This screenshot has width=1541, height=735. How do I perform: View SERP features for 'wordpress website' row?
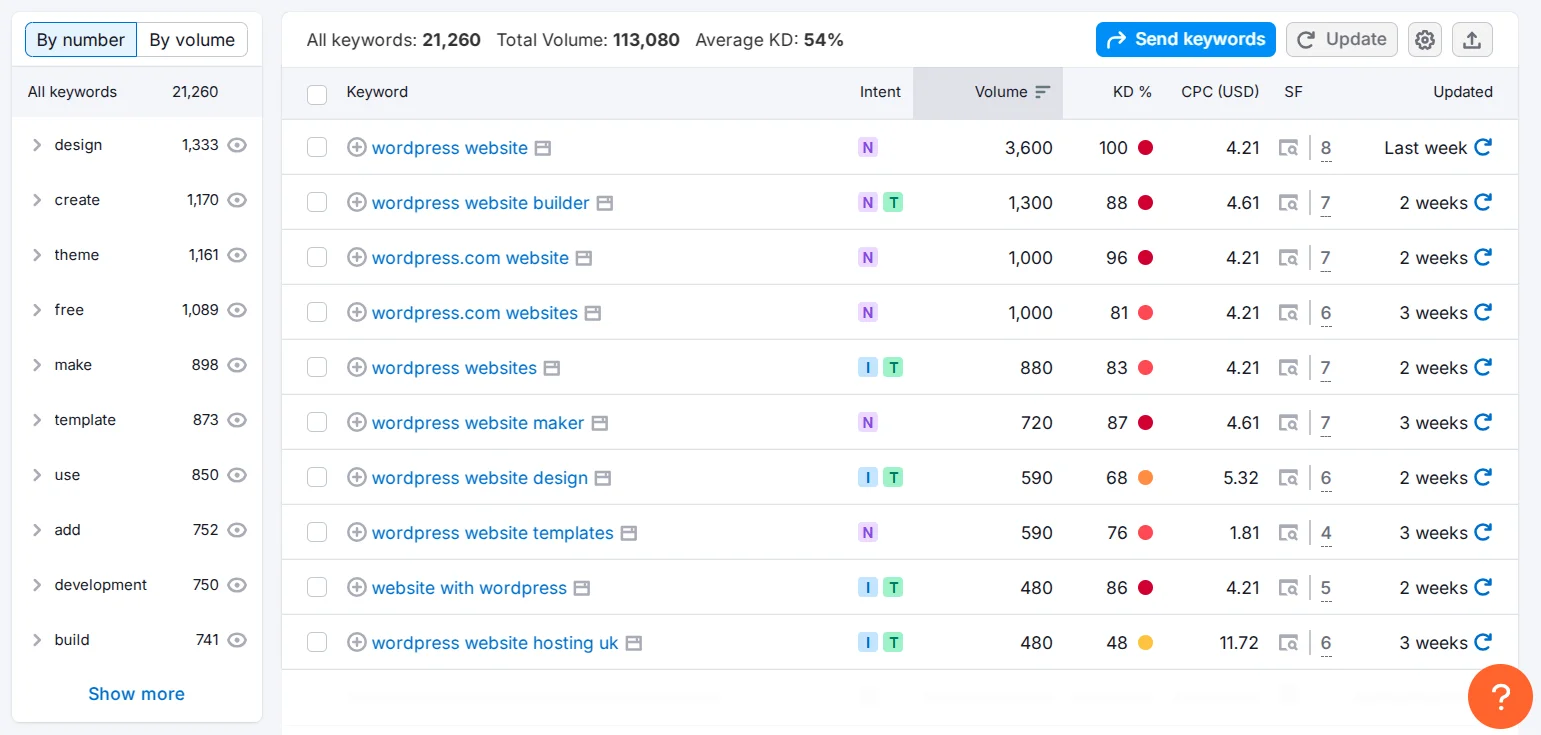tap(1326, 148)
